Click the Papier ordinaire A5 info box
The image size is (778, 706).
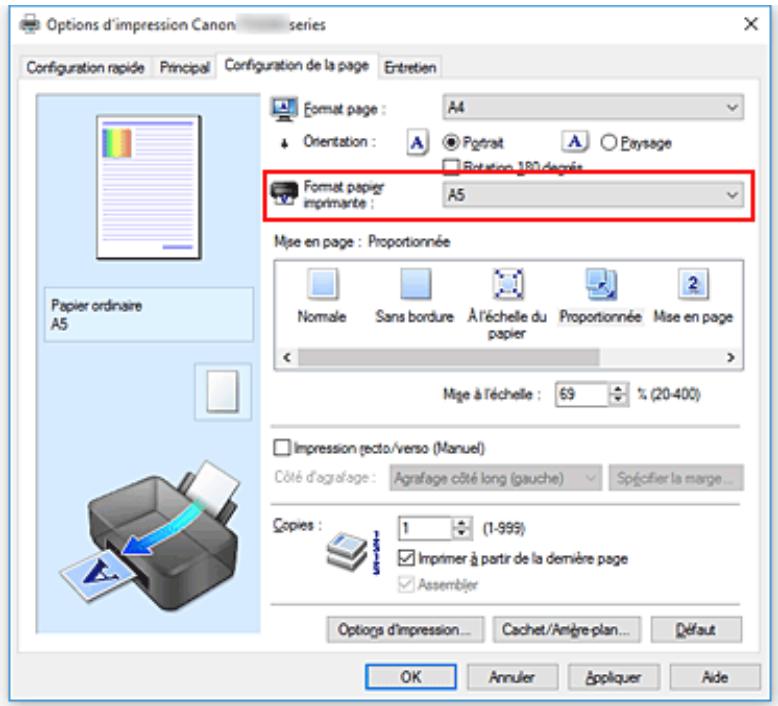pos(149,315)
